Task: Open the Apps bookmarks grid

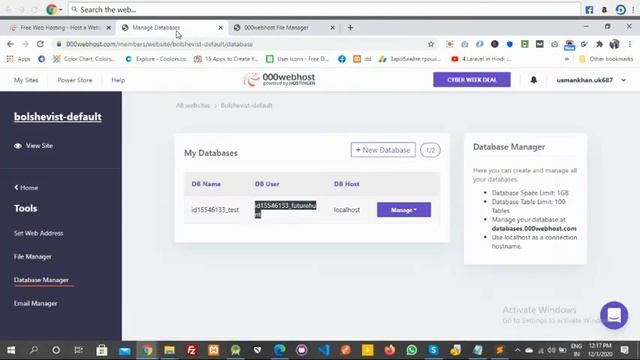Action: click(x=19, y=59)
